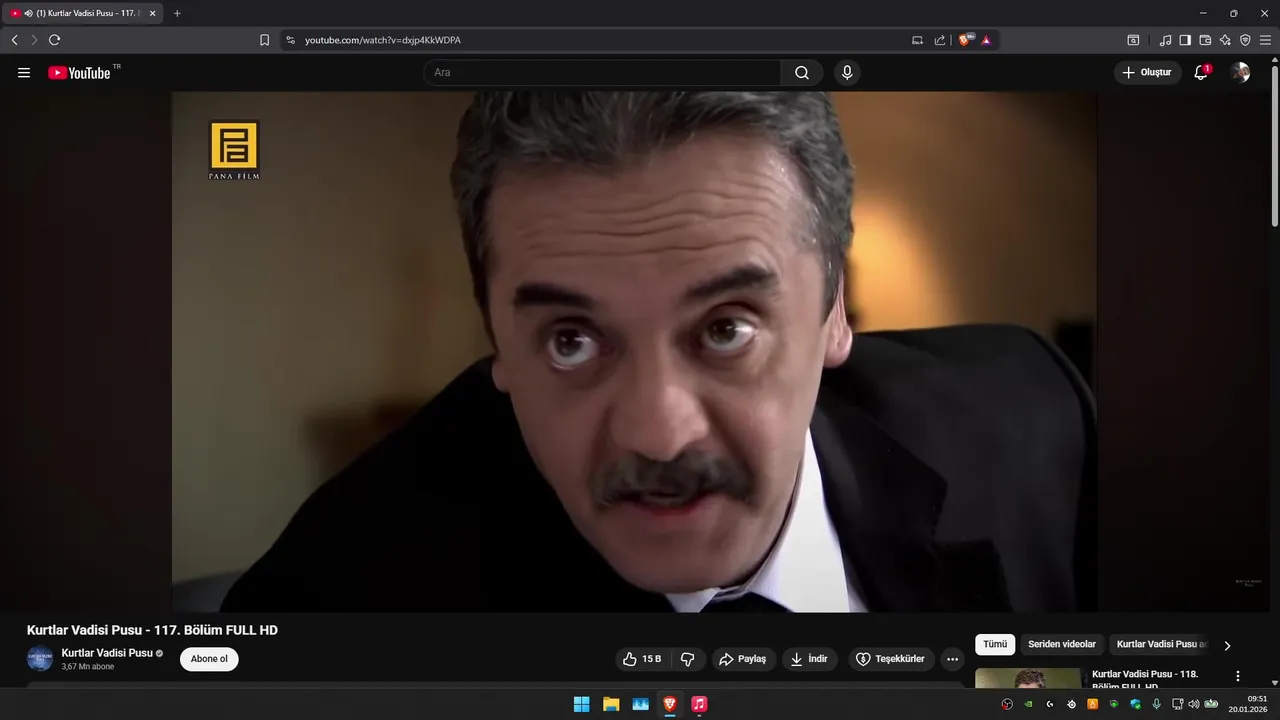
Task: Open Kurtlar Vadisi Pusu channel avatar
Action: pyautogui.click(x=40, y=659)
